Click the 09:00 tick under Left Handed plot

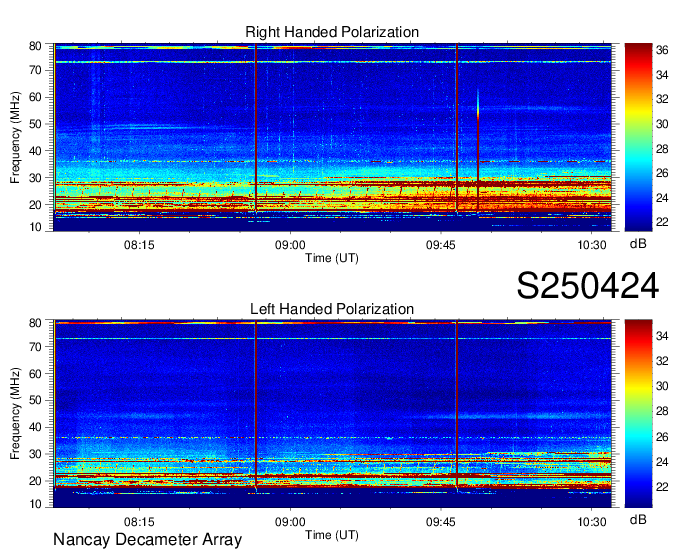coord(290,522)
